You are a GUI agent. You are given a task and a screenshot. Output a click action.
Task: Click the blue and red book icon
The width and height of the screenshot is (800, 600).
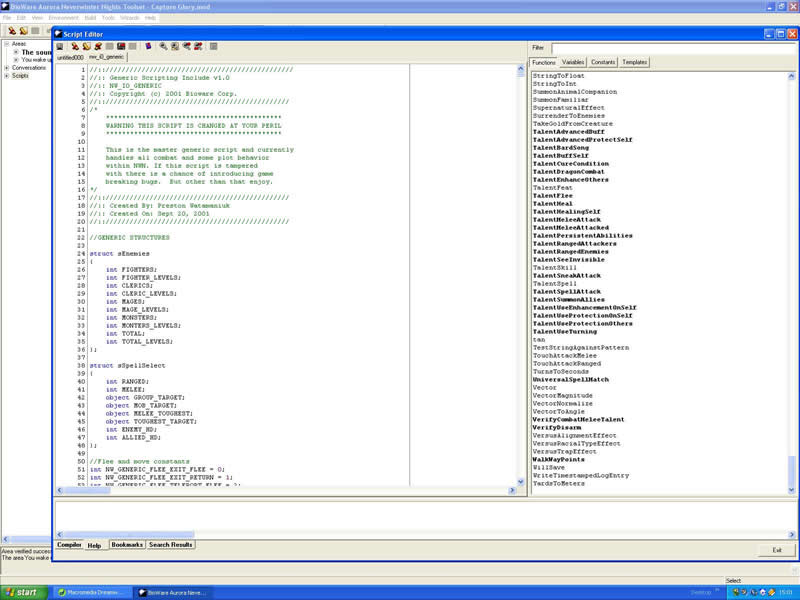coord(148,46)
